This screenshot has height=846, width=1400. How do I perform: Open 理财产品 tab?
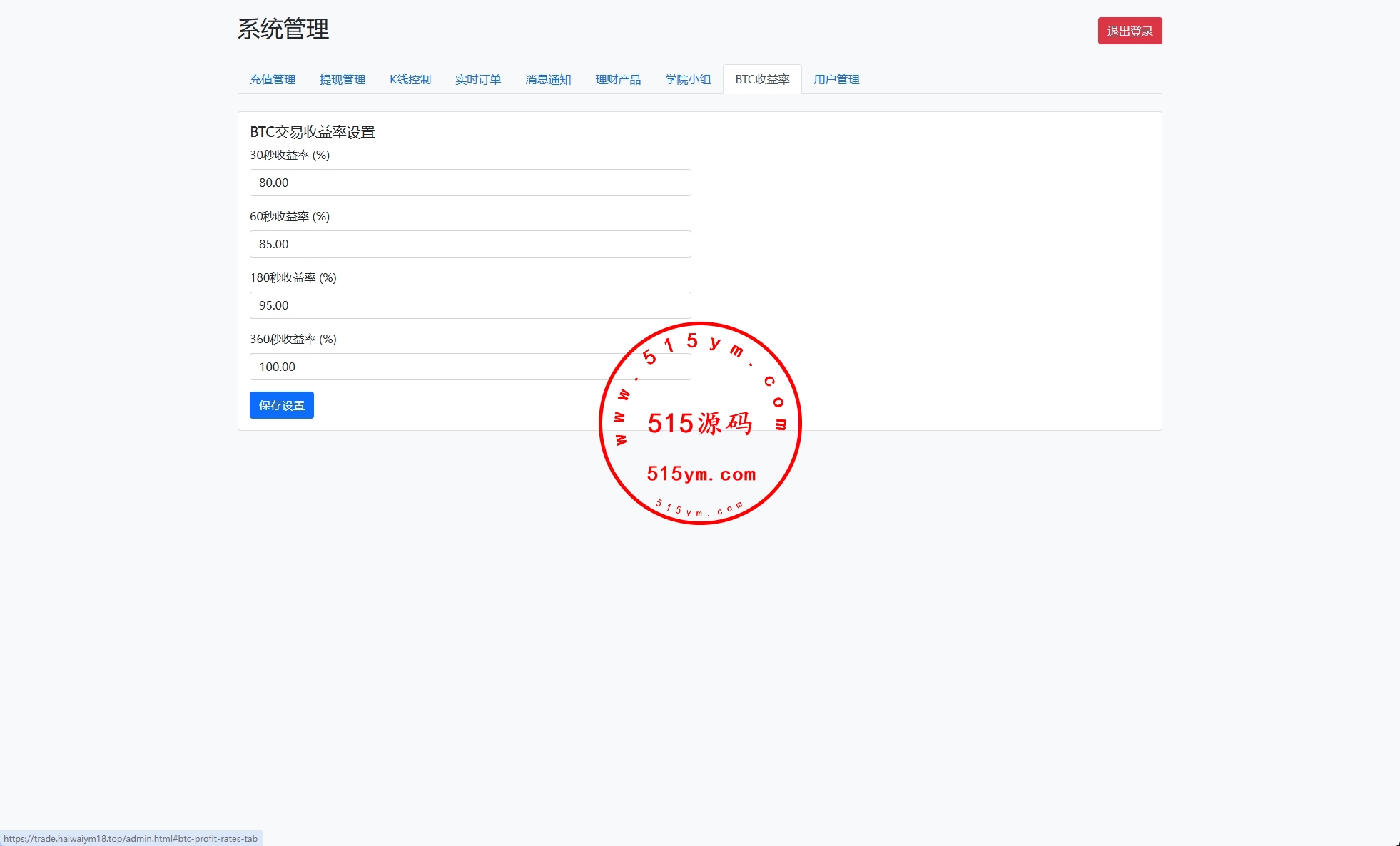[617, 79]
